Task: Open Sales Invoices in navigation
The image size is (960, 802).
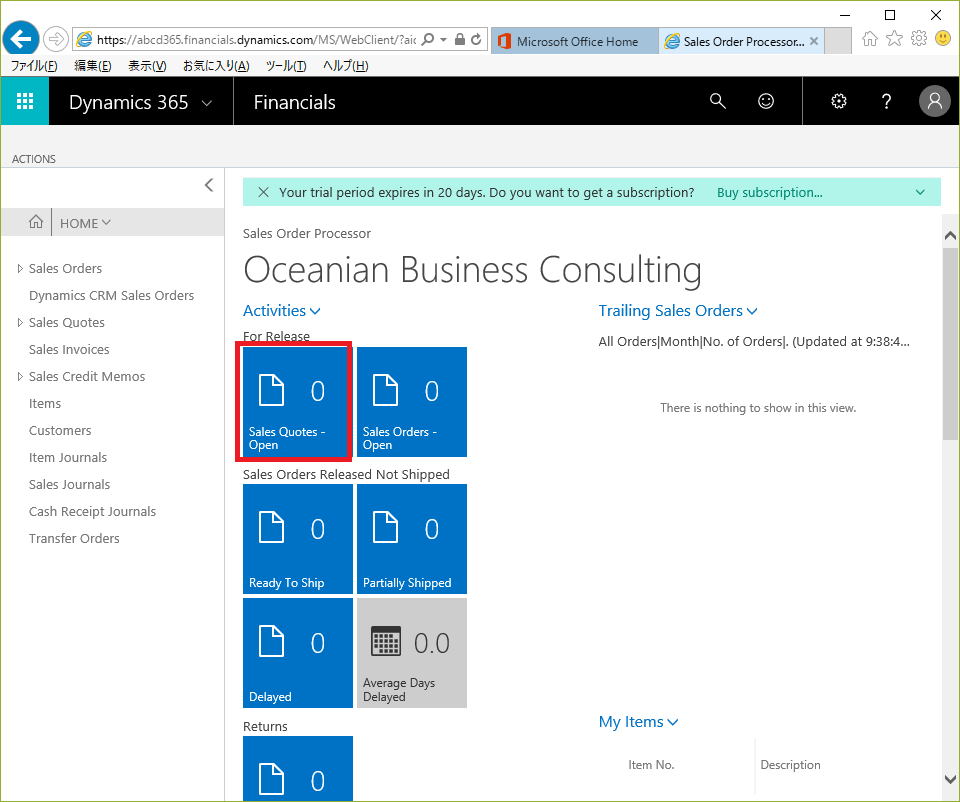Action: [x=69, y=349]
